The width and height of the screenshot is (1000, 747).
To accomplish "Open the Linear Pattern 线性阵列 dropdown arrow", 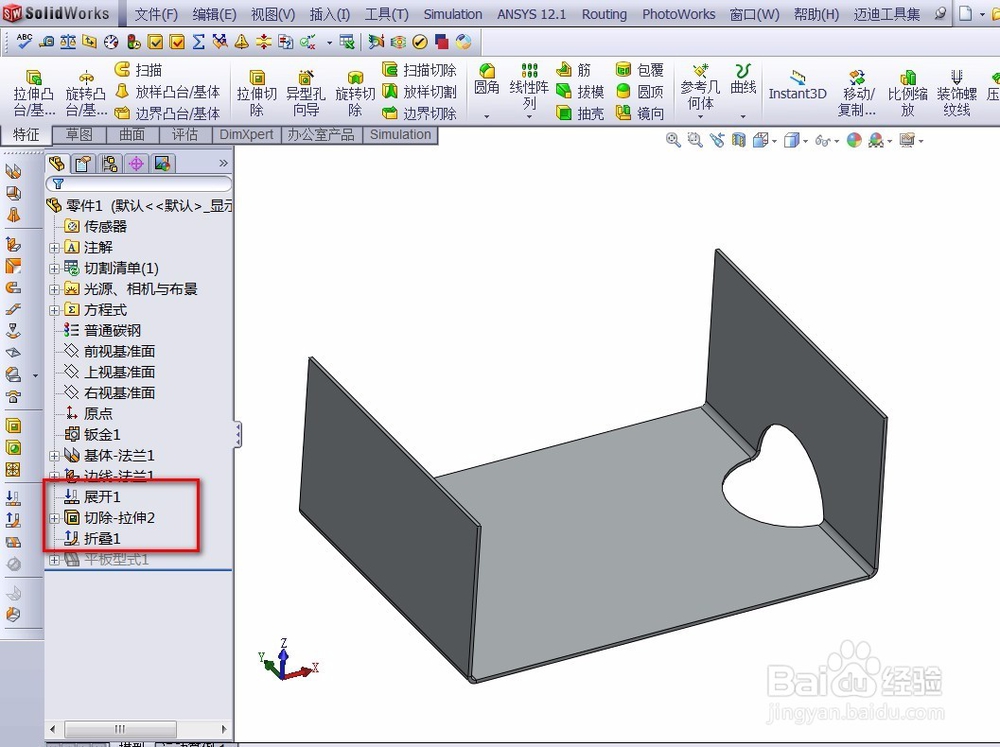I will (x=529, y=117).
